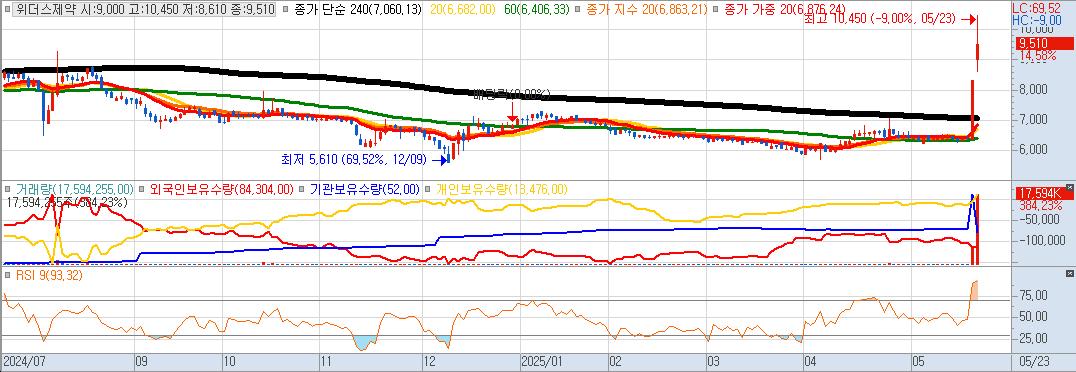The width and height of the screenshot is (1076, 372).
Task: Click the 7,000 price axis label
Action: pyautogui.click(x=1032, y=119)
